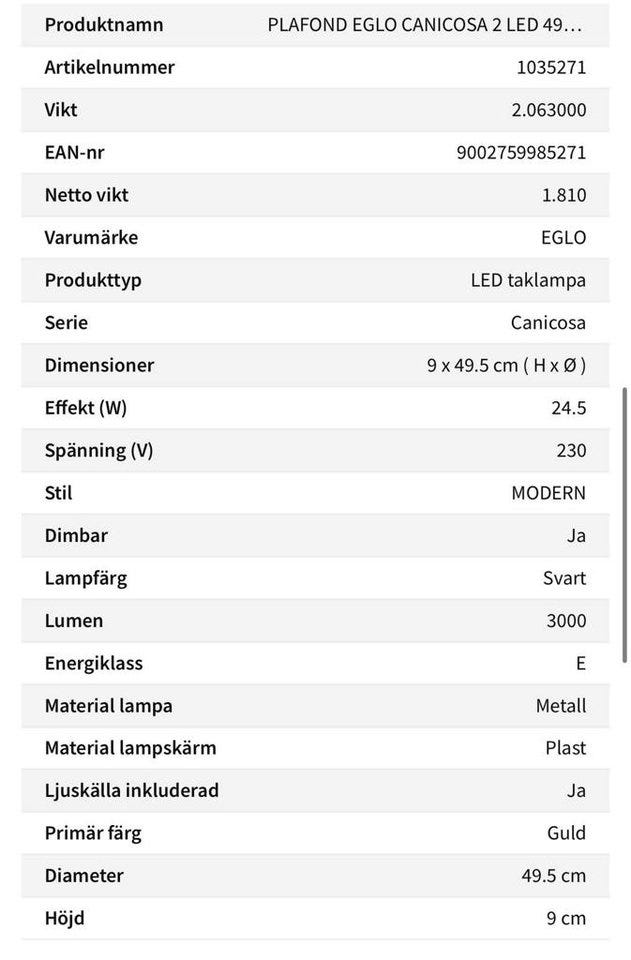Select the Effekt (W) value 24.5
Image resolution: width=631 pixels, height=960 pixels.
point(567,408)
